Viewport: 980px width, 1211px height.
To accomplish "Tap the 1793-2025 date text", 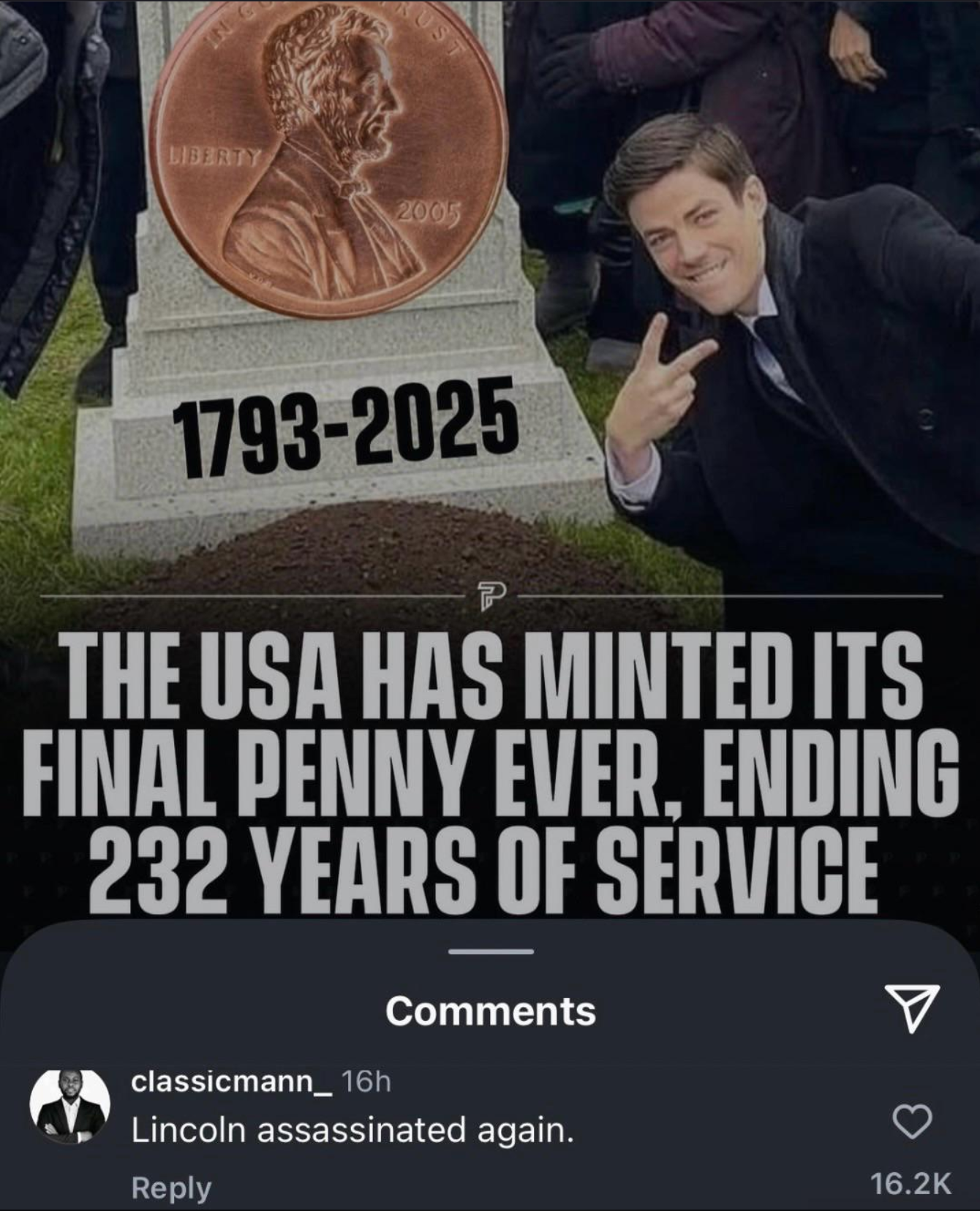I will click(346, 427).
